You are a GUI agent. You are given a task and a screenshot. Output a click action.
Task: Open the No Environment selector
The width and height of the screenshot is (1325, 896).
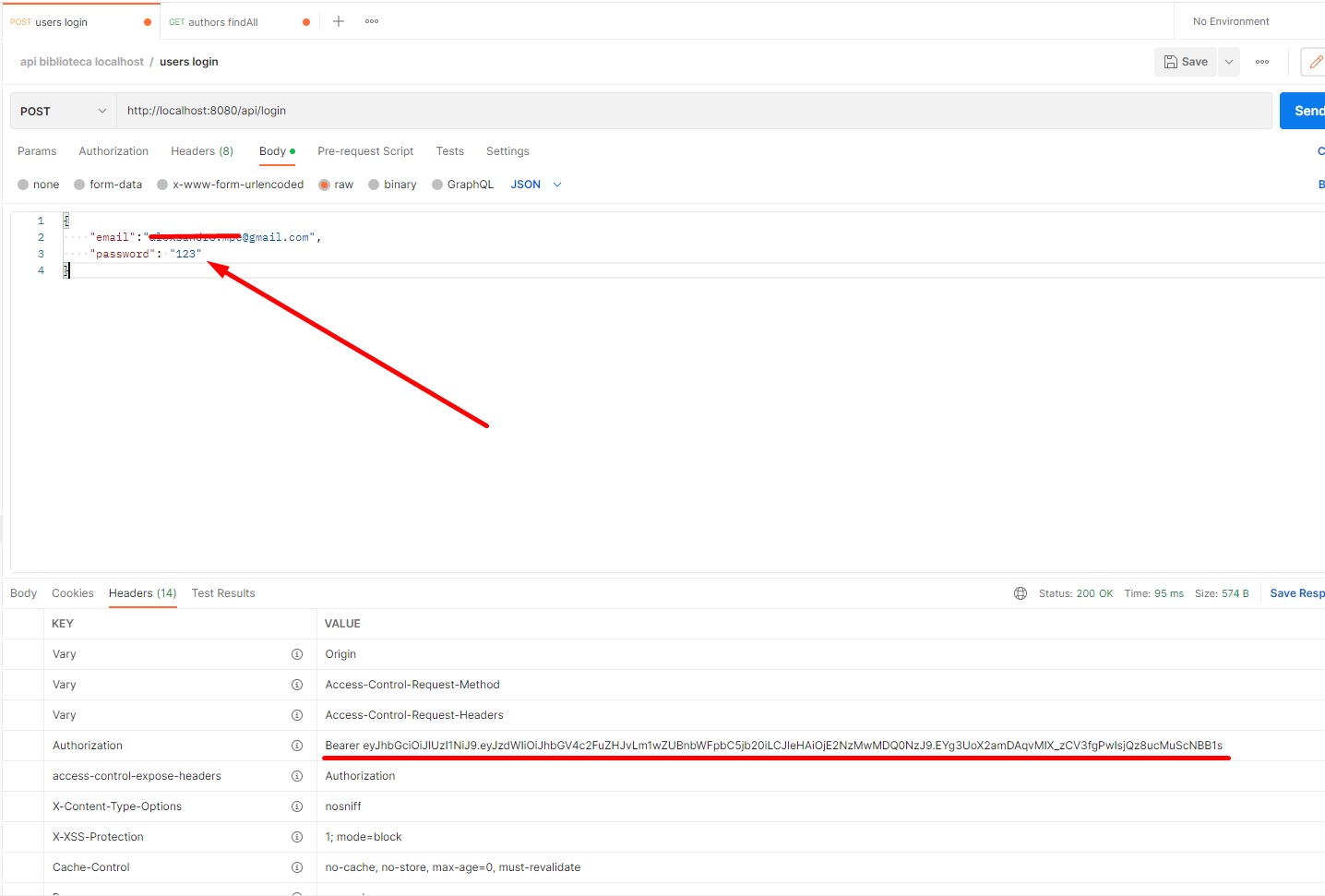pos(1231,21)
